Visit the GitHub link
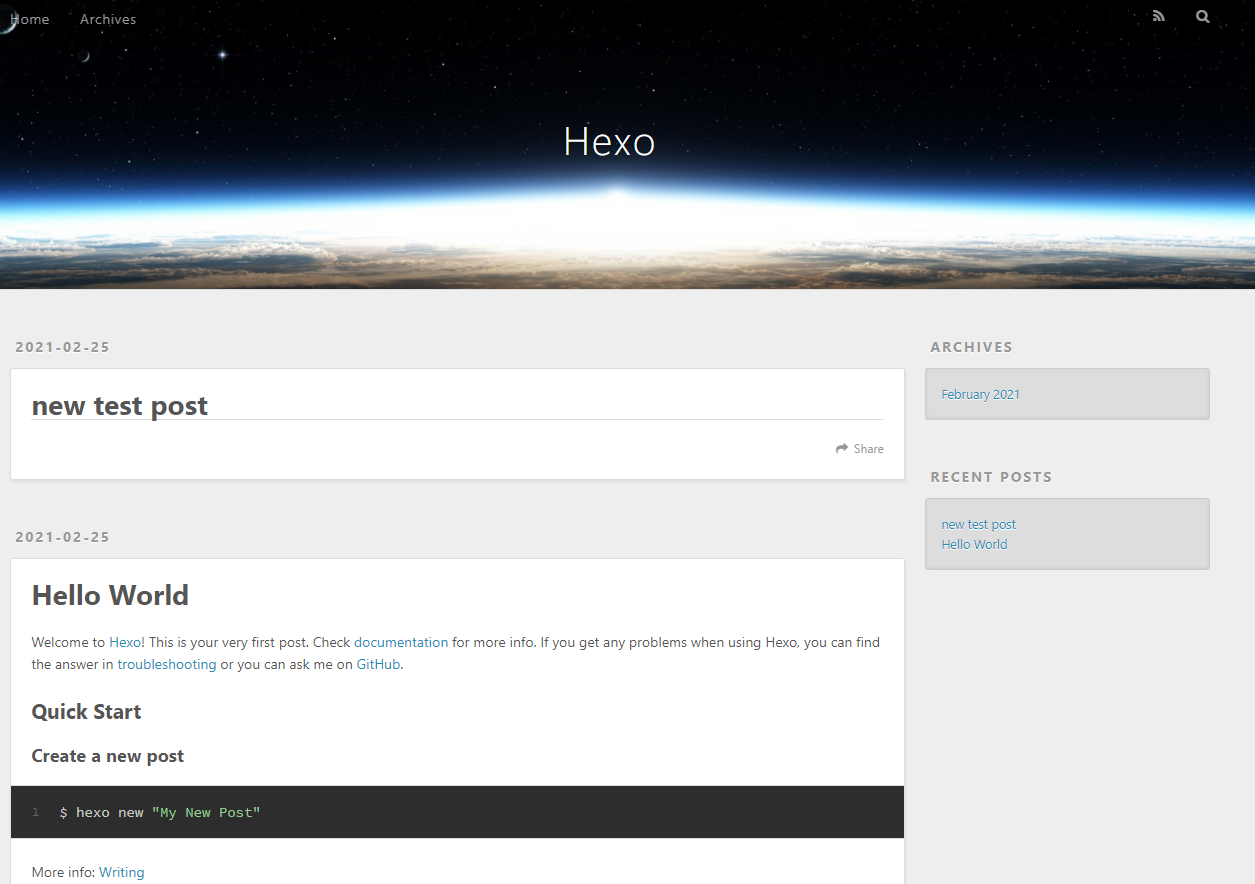This screenshot has width=1255, height=884. (379, 664)
